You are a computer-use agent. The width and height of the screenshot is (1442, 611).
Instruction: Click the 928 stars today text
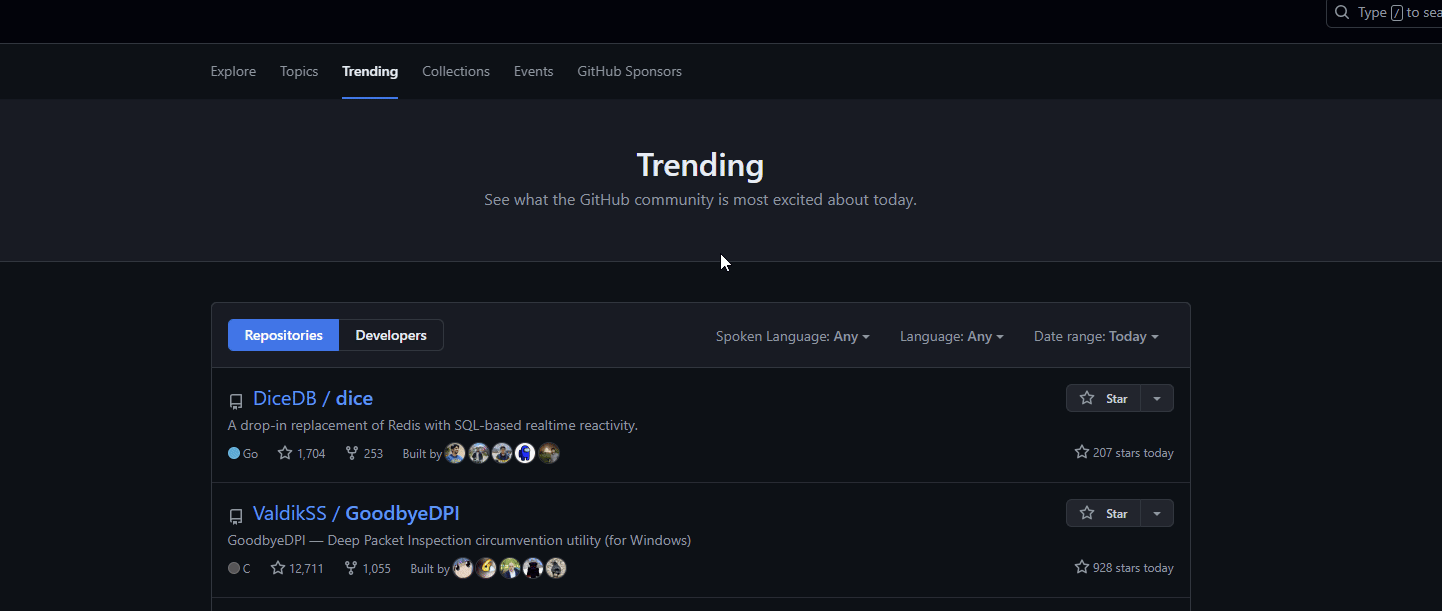1124,568
